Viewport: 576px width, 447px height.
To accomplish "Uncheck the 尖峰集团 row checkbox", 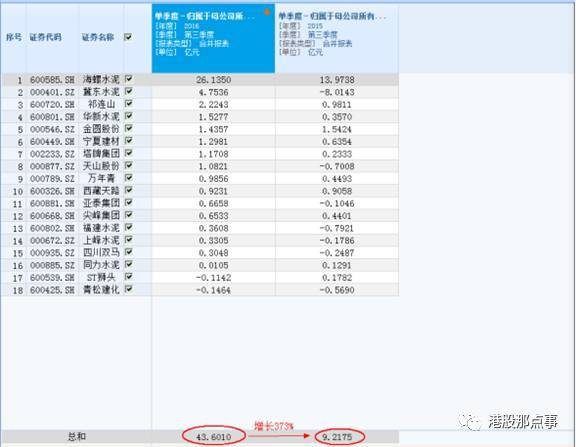I will pyautogui.click(x=129, y=215).
